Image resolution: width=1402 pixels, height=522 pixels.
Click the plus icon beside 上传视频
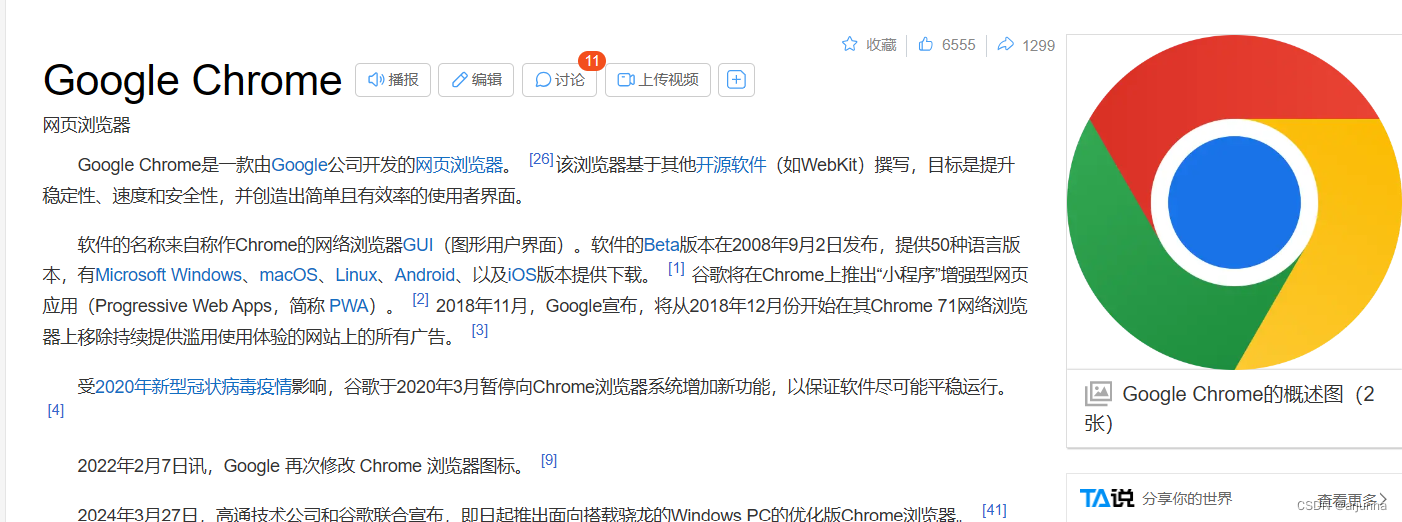[x=737, y=80]
